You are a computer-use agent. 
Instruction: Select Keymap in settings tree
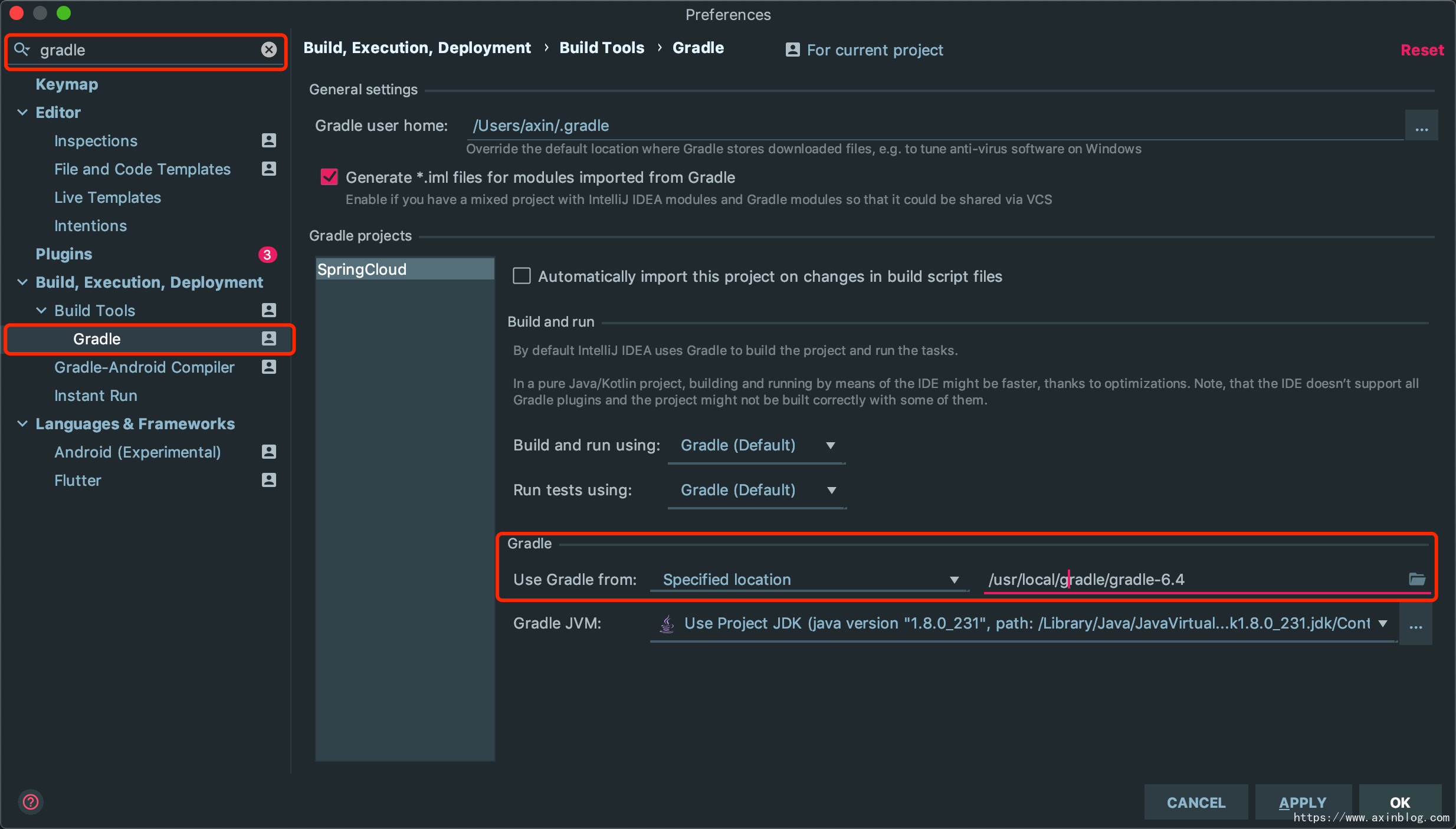pyautogui.click(x=67, y=84)
